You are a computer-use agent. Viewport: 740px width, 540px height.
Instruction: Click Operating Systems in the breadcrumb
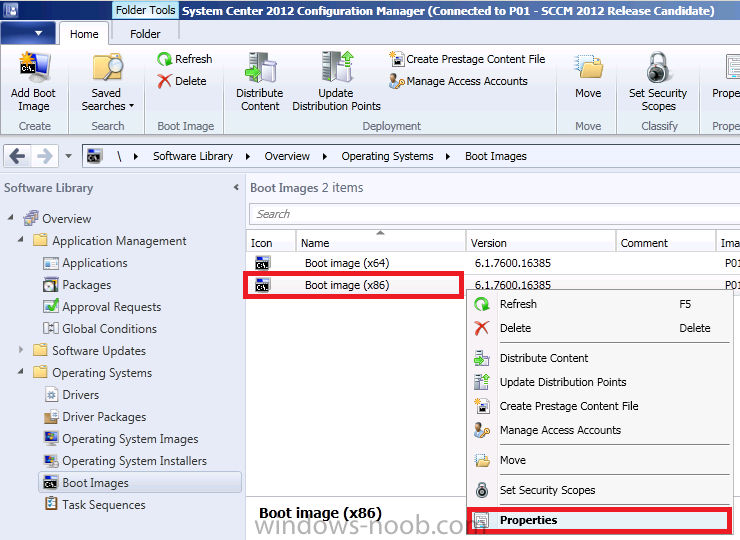(x=387, y=156)
